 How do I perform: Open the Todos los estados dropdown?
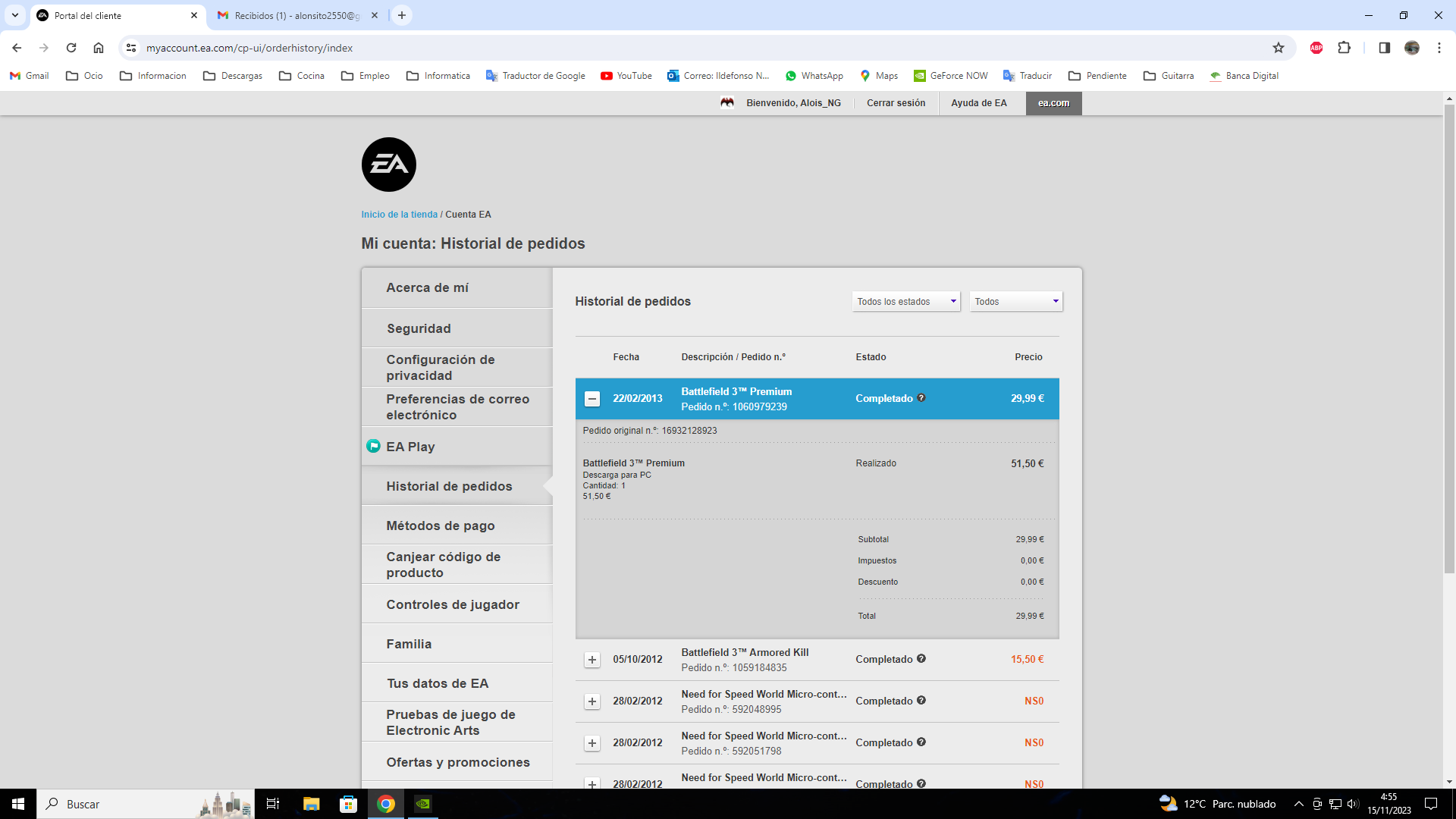click(905, 302)
